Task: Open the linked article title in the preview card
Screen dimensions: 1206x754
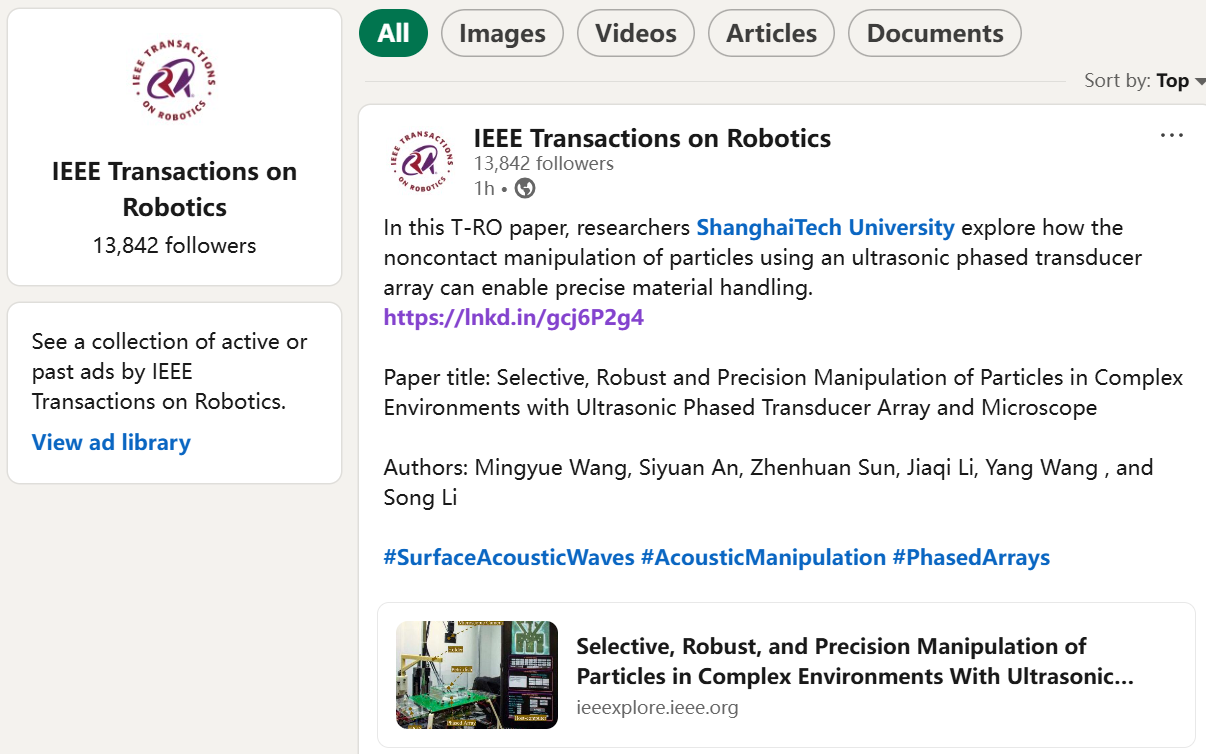Action: (854, 661)
